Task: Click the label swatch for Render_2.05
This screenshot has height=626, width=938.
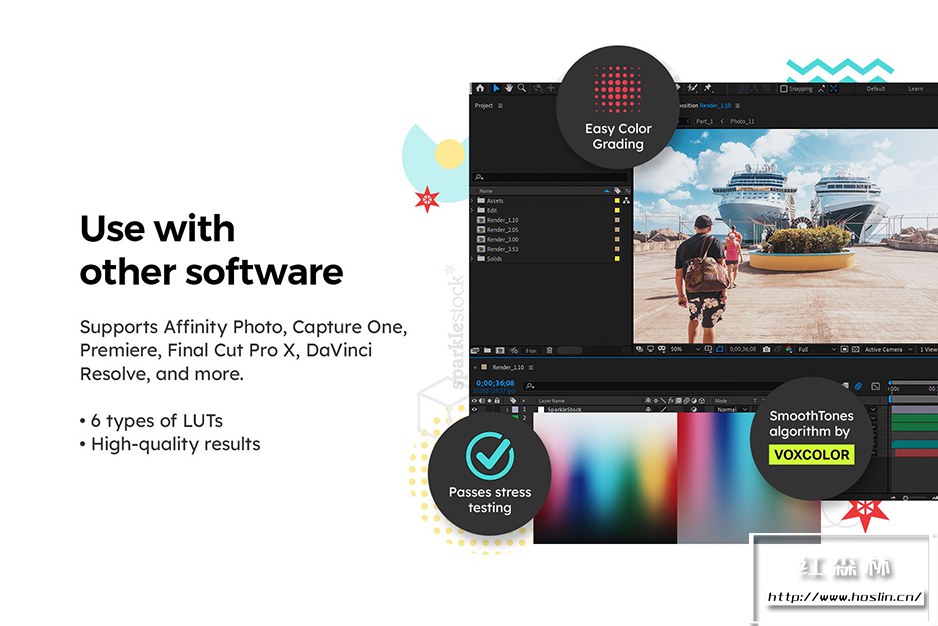Action: point(617,230)
